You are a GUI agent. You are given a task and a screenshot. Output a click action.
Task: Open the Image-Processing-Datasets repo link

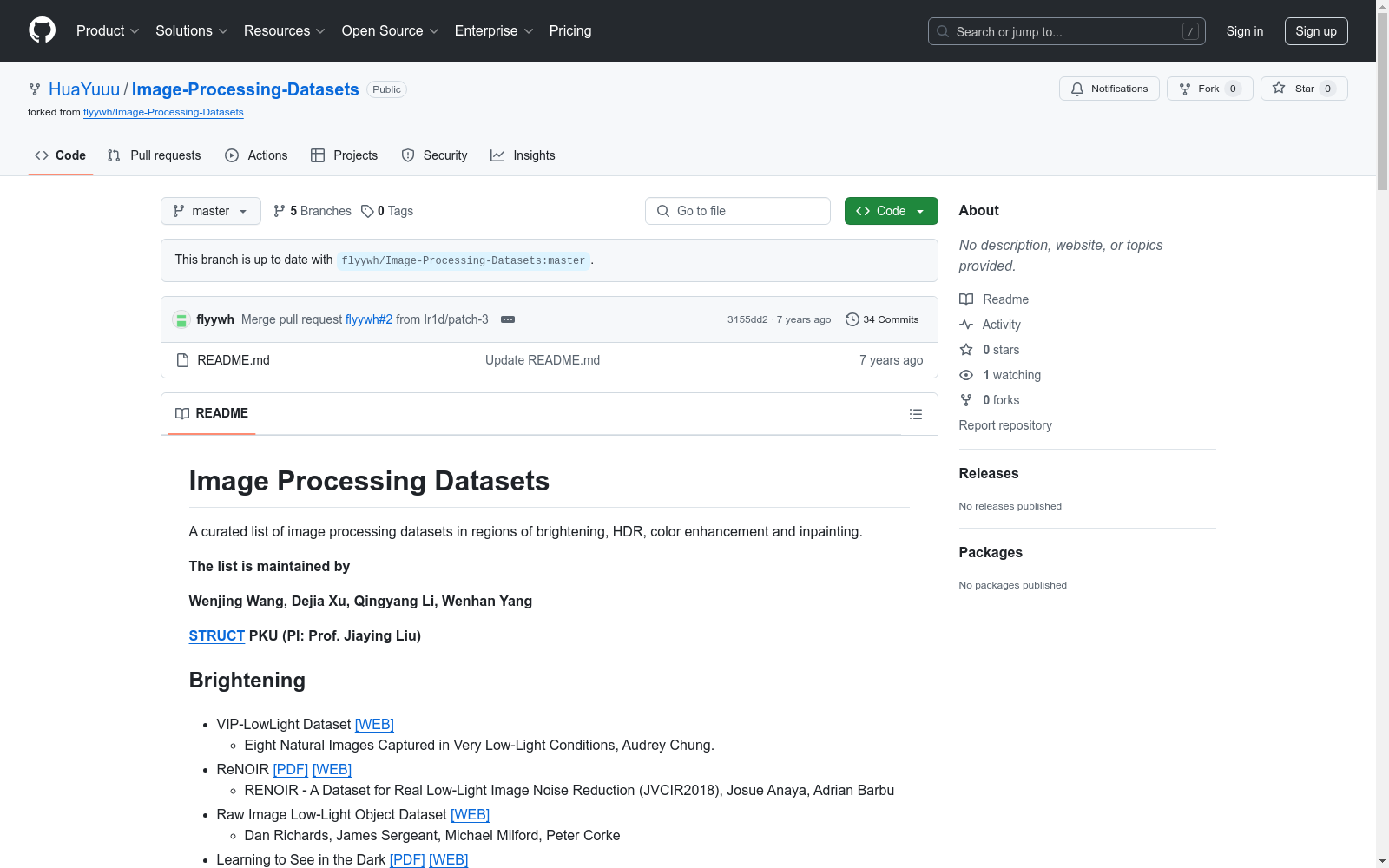click(246, 89)
